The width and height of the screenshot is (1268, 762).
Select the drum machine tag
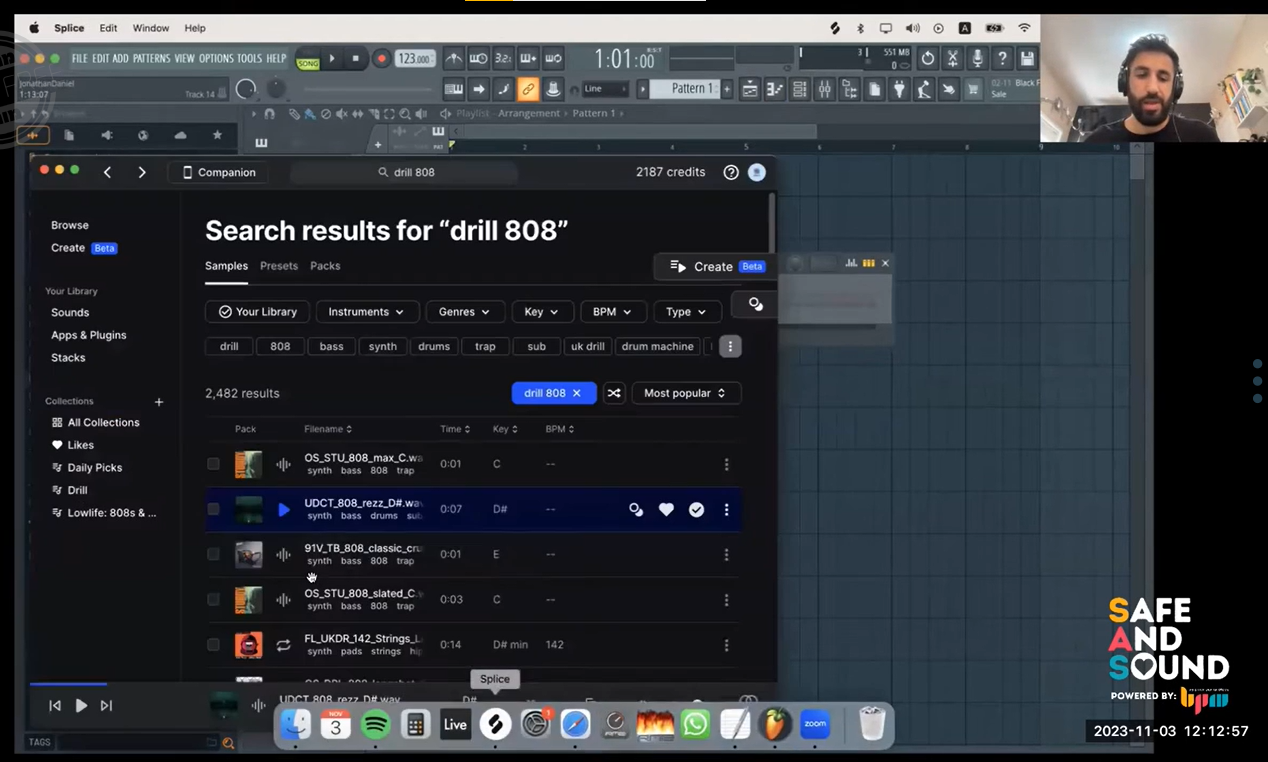tap(657, 346)
